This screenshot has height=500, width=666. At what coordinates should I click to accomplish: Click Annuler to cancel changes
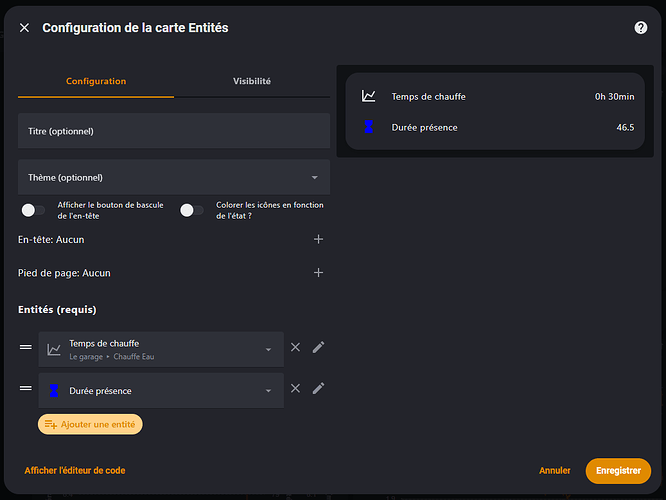point(554,470)
